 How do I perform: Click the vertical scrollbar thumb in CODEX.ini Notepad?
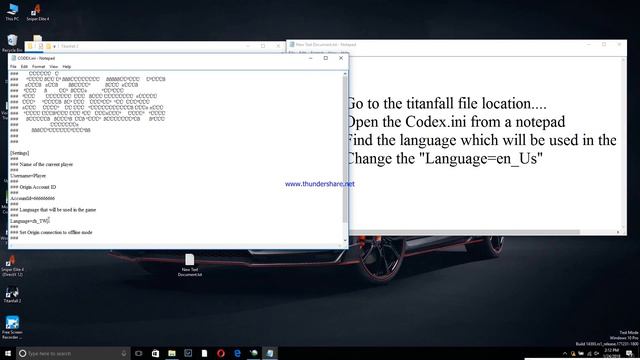click(x=345, y=149)
